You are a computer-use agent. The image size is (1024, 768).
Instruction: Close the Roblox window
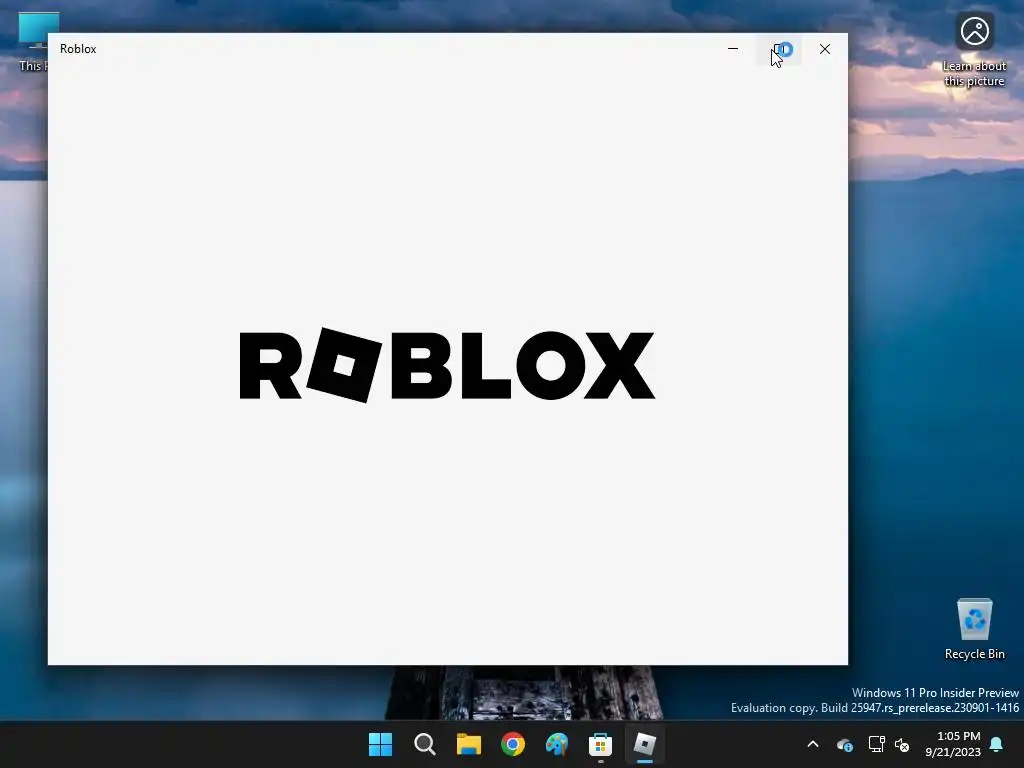coord(825,49)
